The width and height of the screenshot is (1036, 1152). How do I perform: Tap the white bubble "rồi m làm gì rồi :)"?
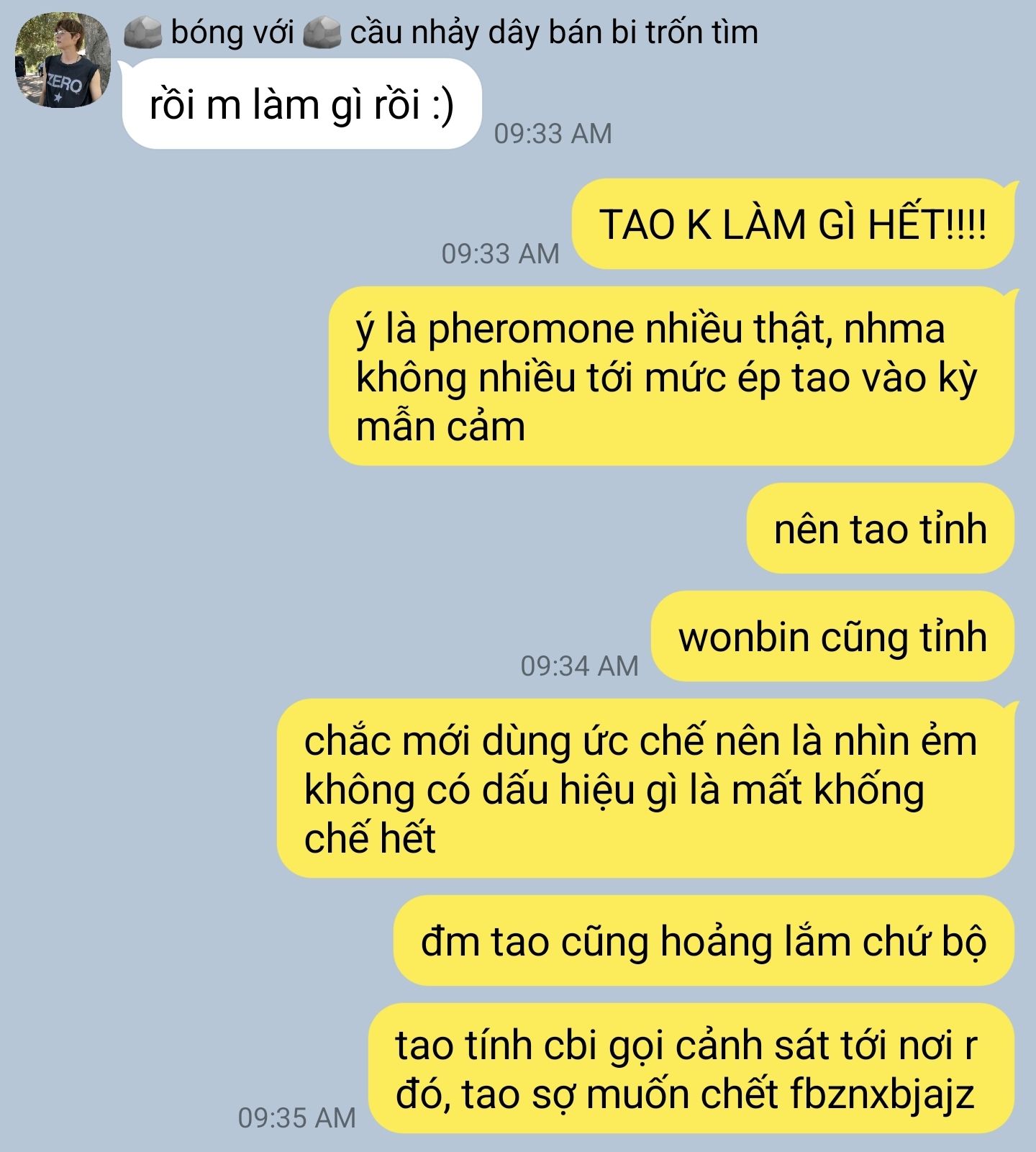pyautogui.click(x=301, y=104)
